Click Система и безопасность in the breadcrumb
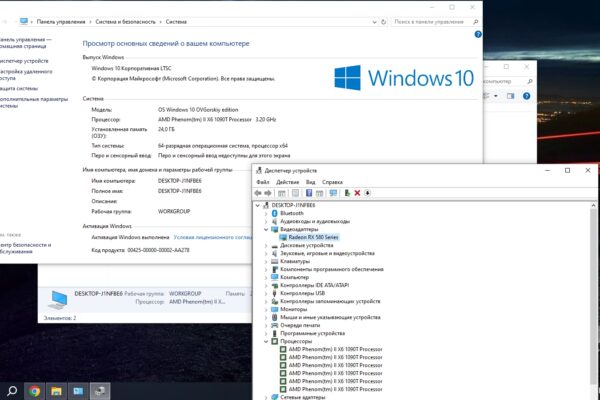 (x=126, y=22)
